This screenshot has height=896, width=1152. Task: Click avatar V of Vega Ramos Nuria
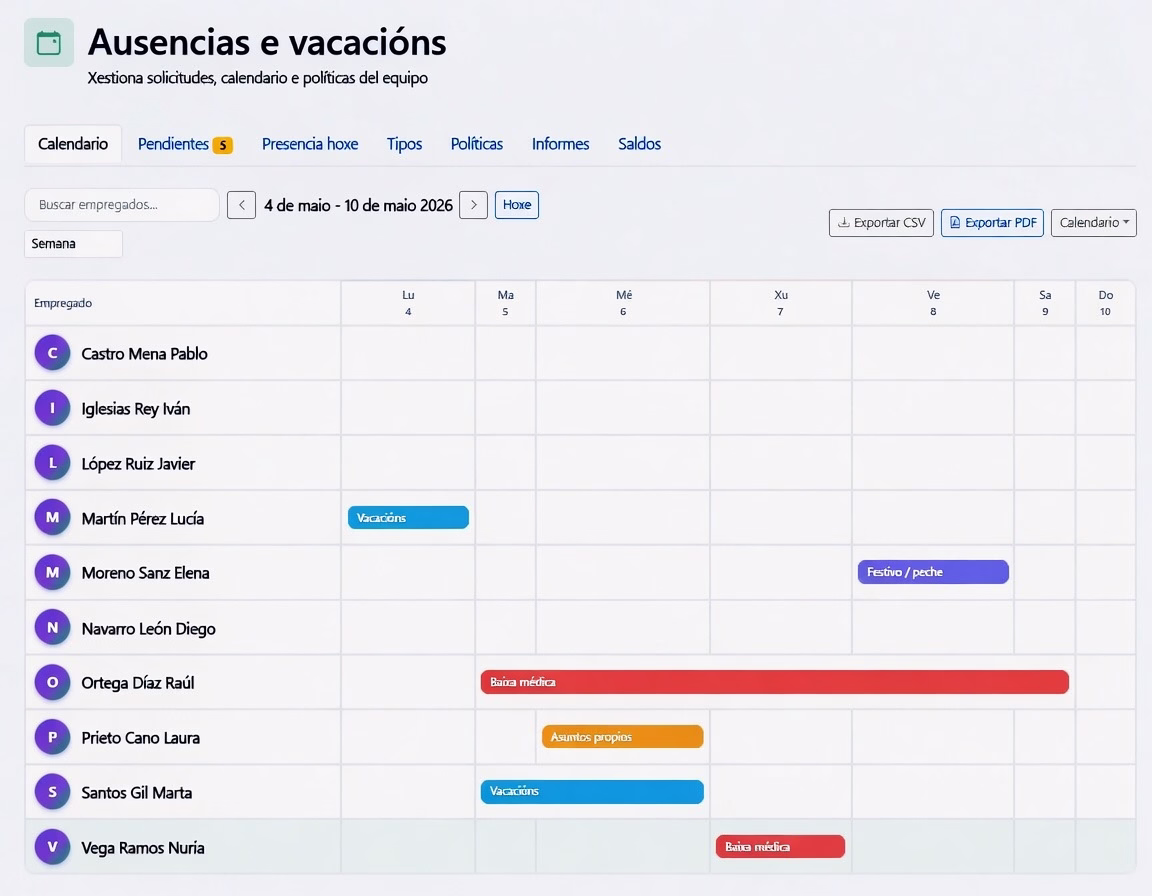coord(52,847)
